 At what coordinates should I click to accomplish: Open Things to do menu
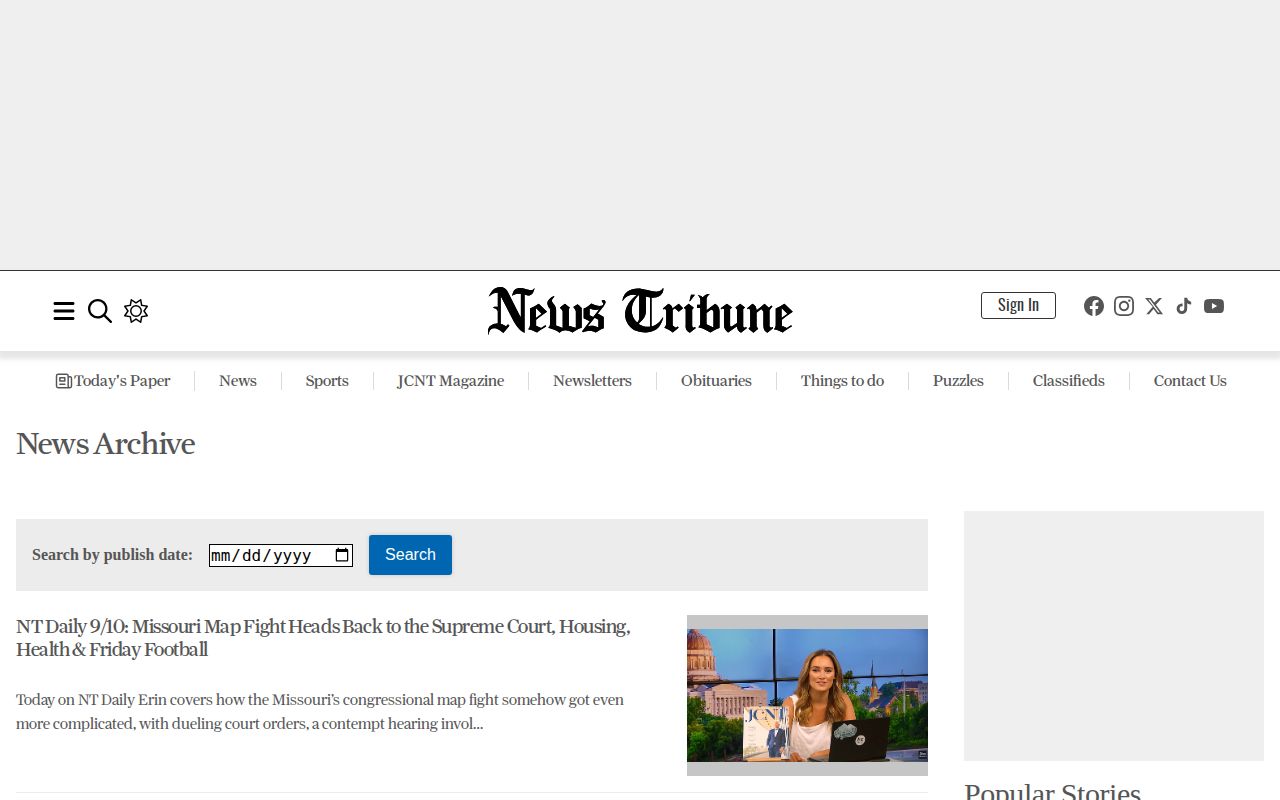click(x=842, y=381)
